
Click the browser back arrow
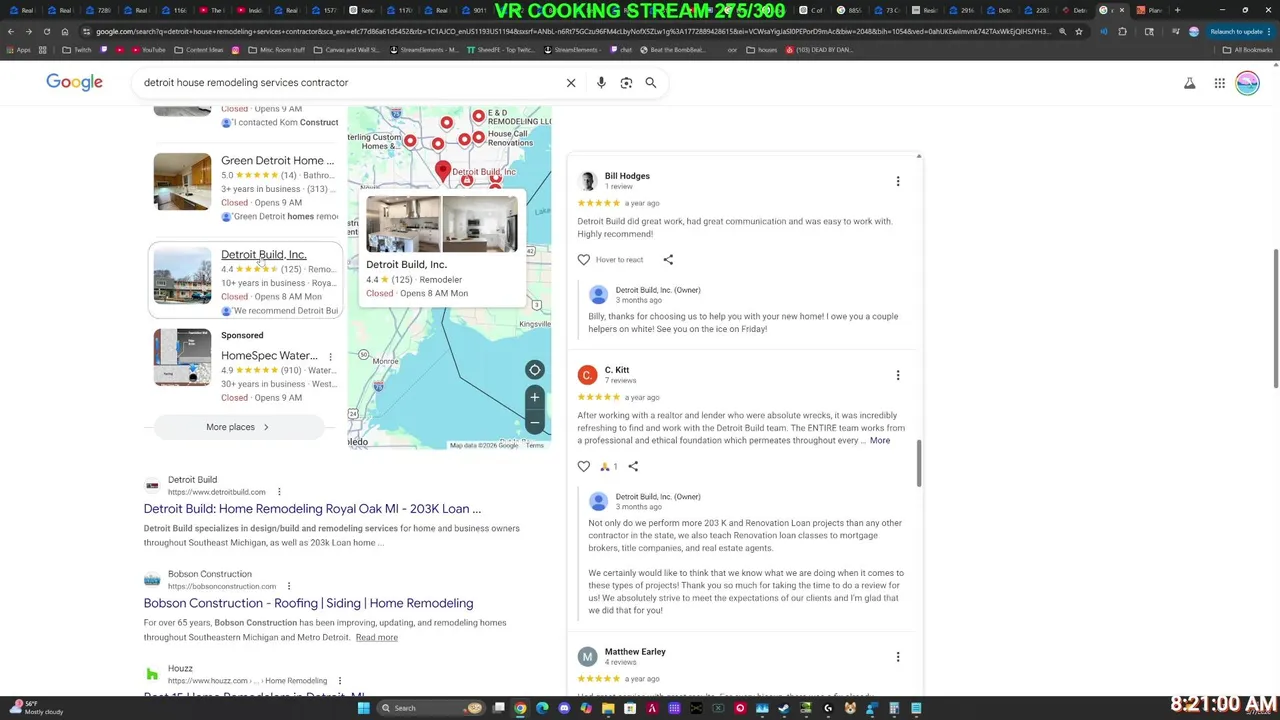pos(11,31)
